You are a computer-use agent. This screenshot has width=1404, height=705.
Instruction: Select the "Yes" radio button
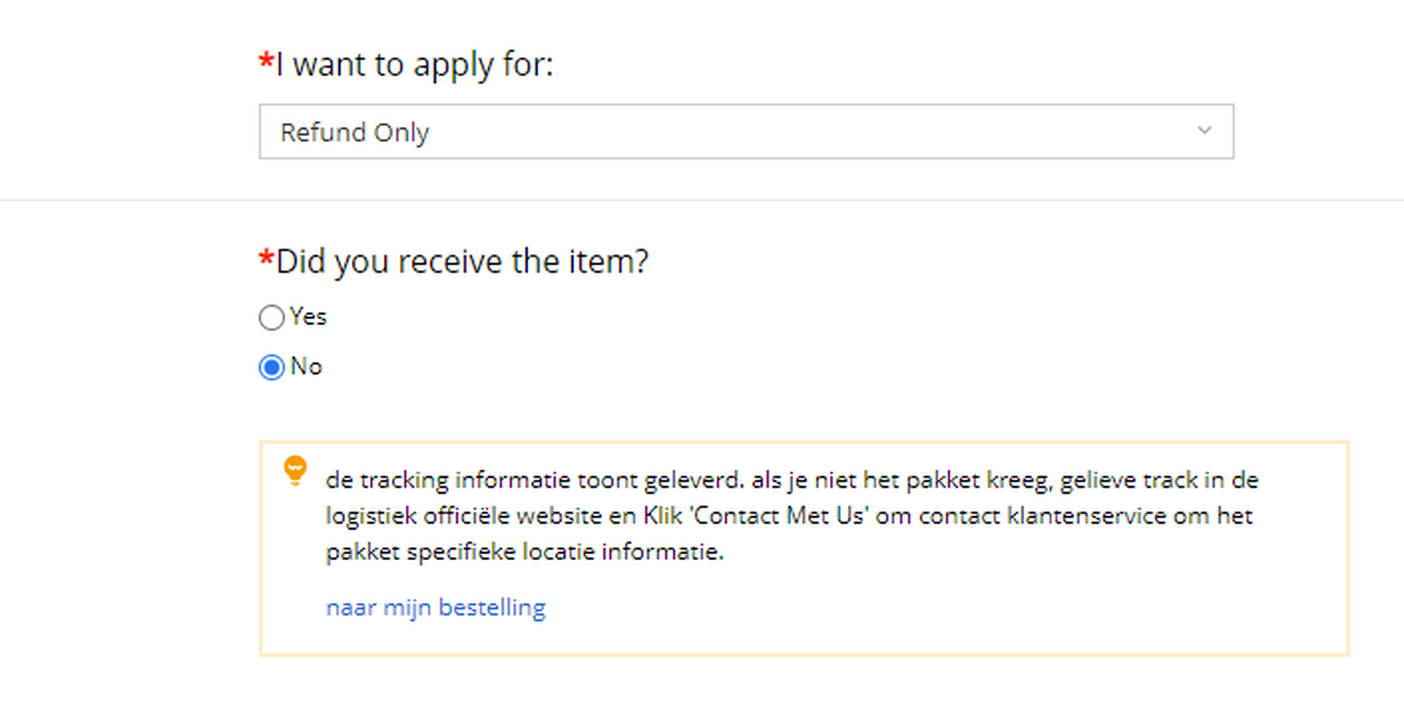coord(271,318)
